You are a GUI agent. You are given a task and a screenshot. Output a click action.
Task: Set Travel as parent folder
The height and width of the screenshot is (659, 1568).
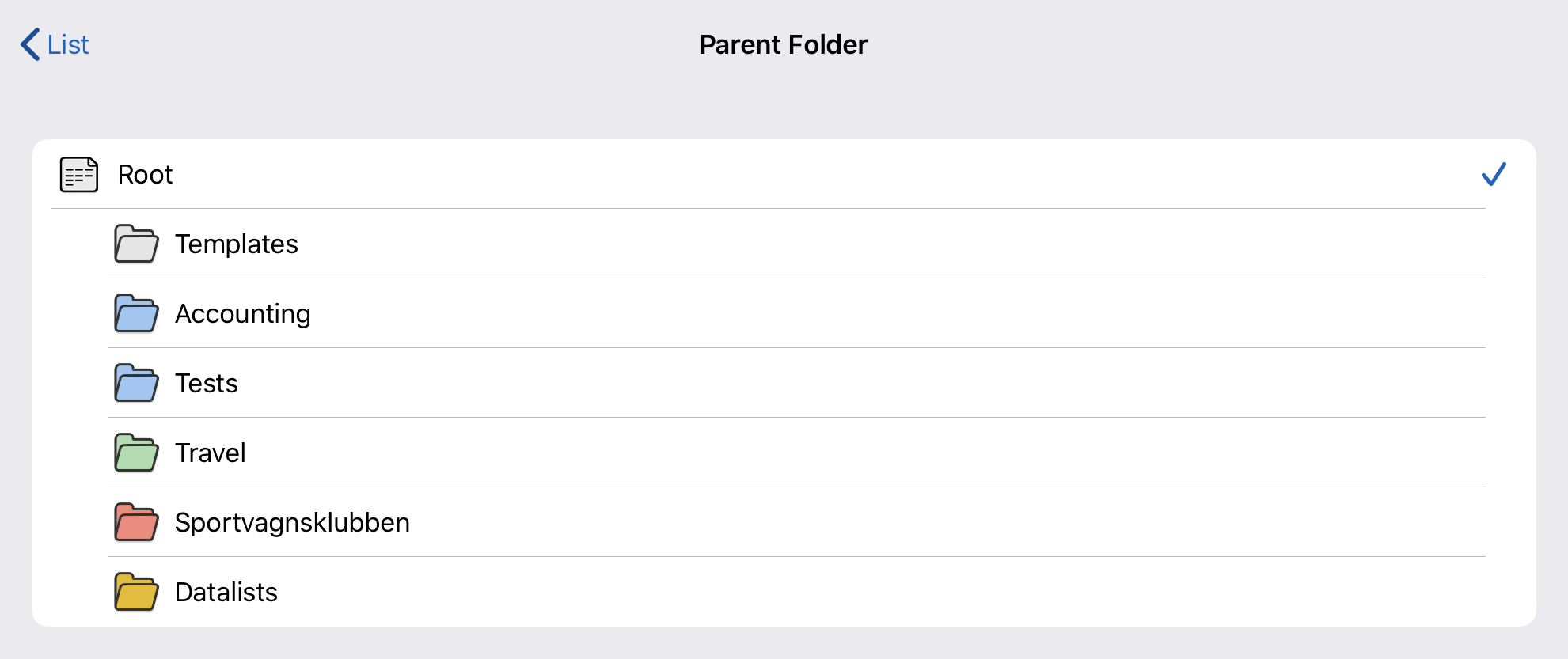210,453
